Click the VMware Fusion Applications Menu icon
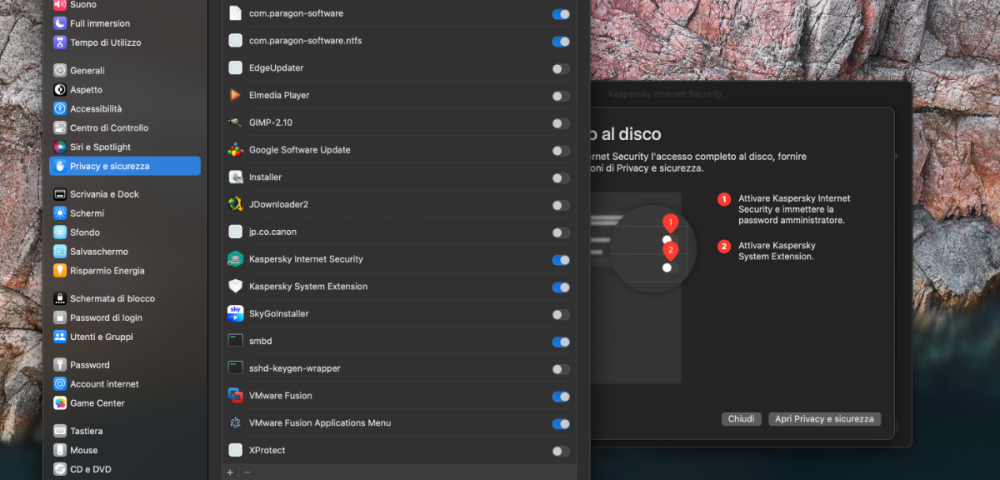1000x480 pixels. click(235, 423)
